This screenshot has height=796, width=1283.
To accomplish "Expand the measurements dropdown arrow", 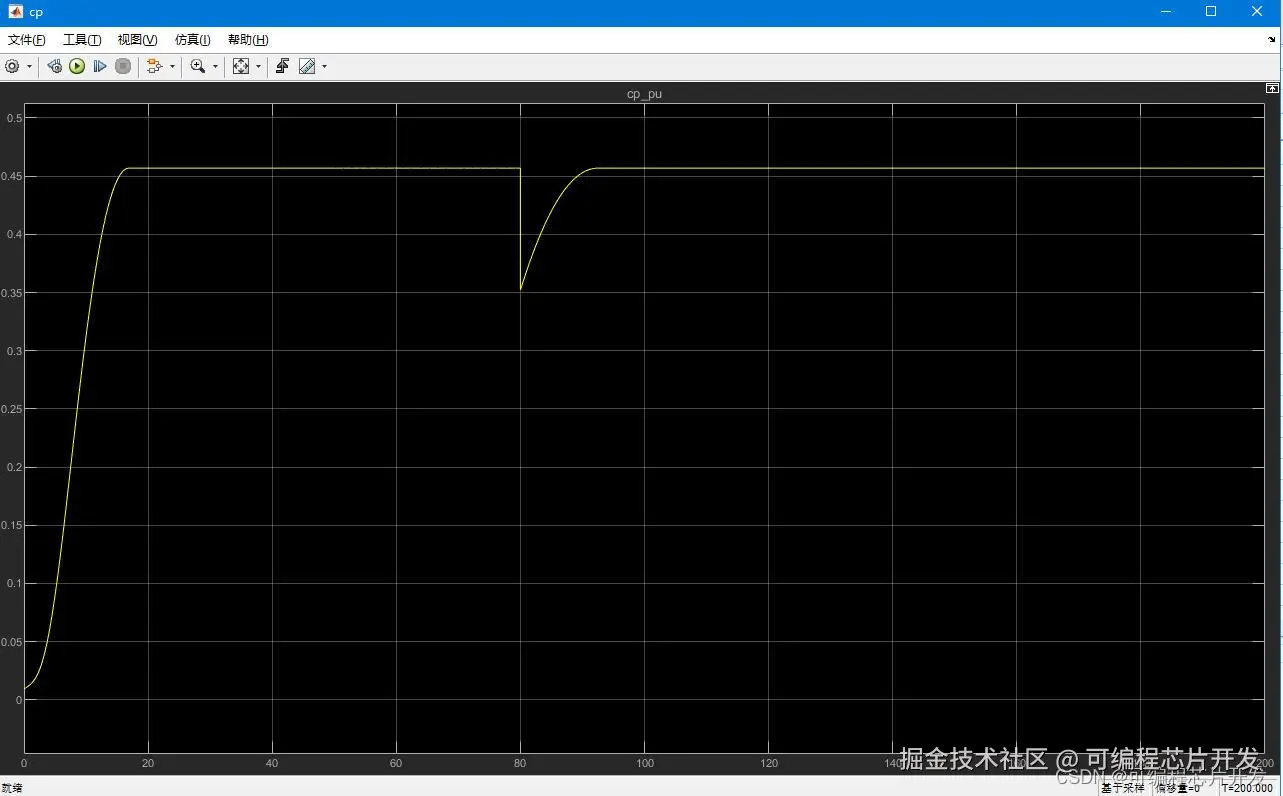I will pos(324,67).
